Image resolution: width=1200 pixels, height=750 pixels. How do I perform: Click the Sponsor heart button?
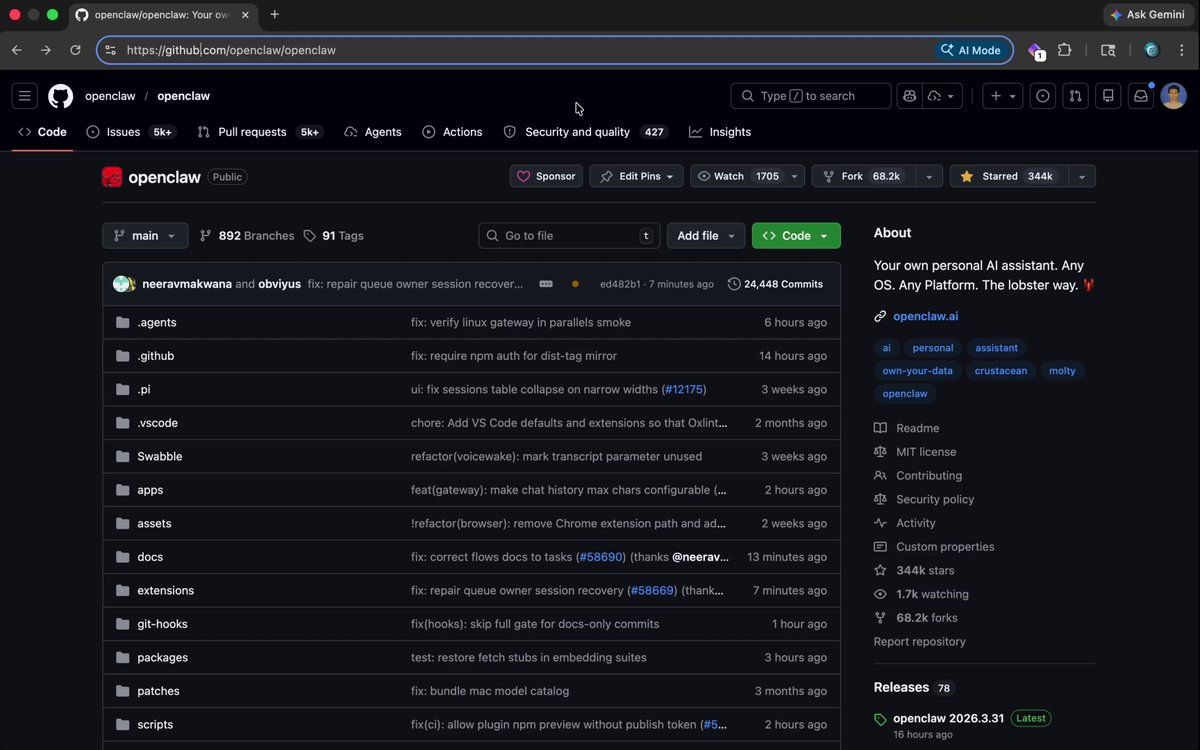546,176
